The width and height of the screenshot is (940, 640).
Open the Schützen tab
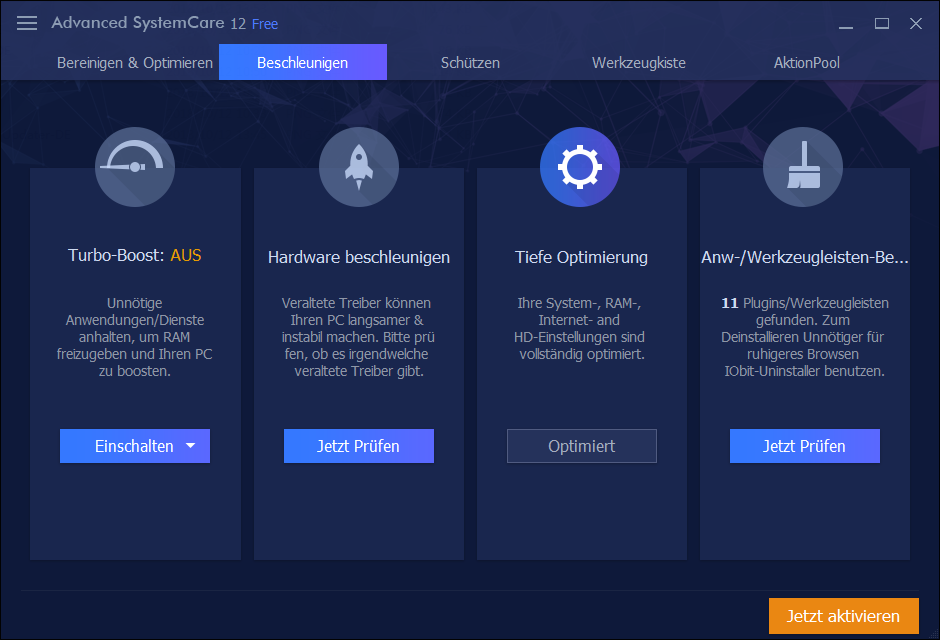pos(471,63)
